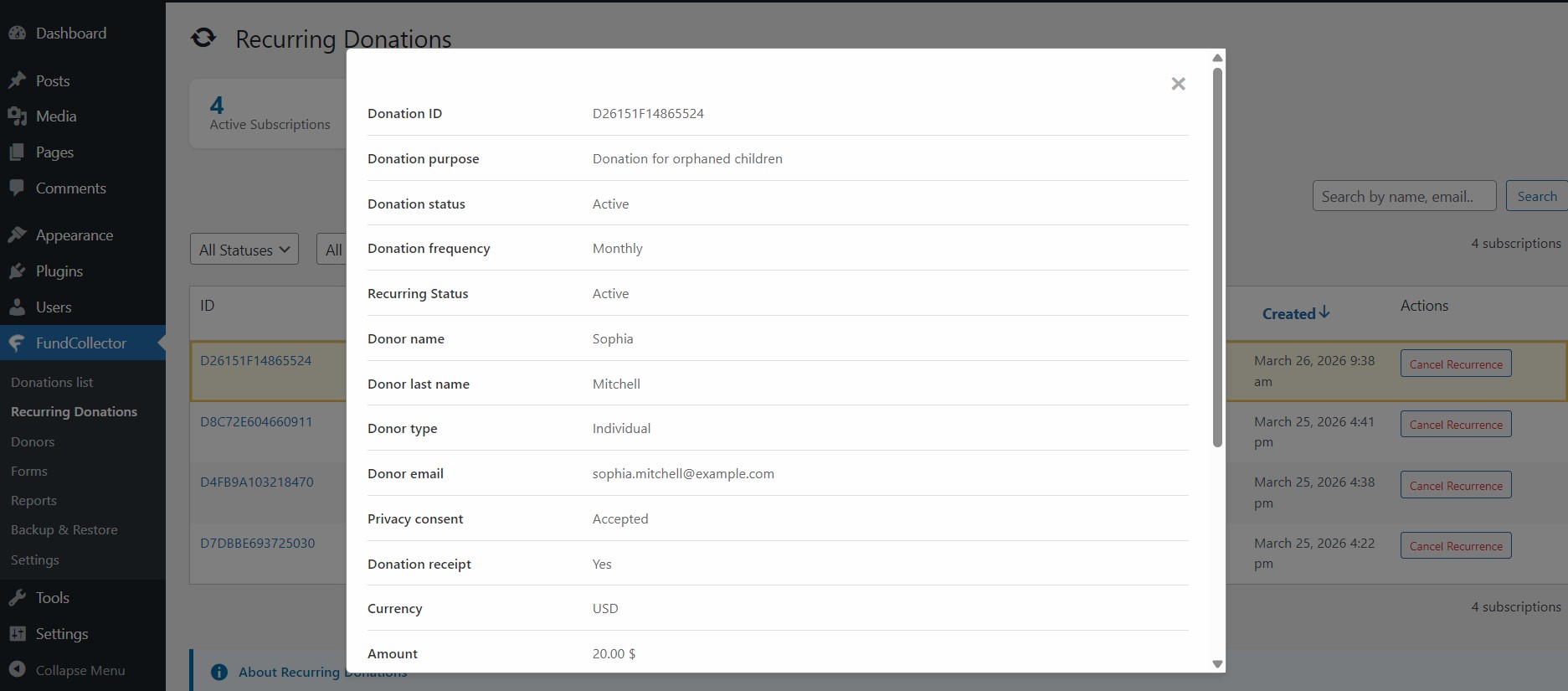The height and width of the screenshot is (691, 1568).
Task: Open the All Statuses filter dropdown
Action: point(244,250)
